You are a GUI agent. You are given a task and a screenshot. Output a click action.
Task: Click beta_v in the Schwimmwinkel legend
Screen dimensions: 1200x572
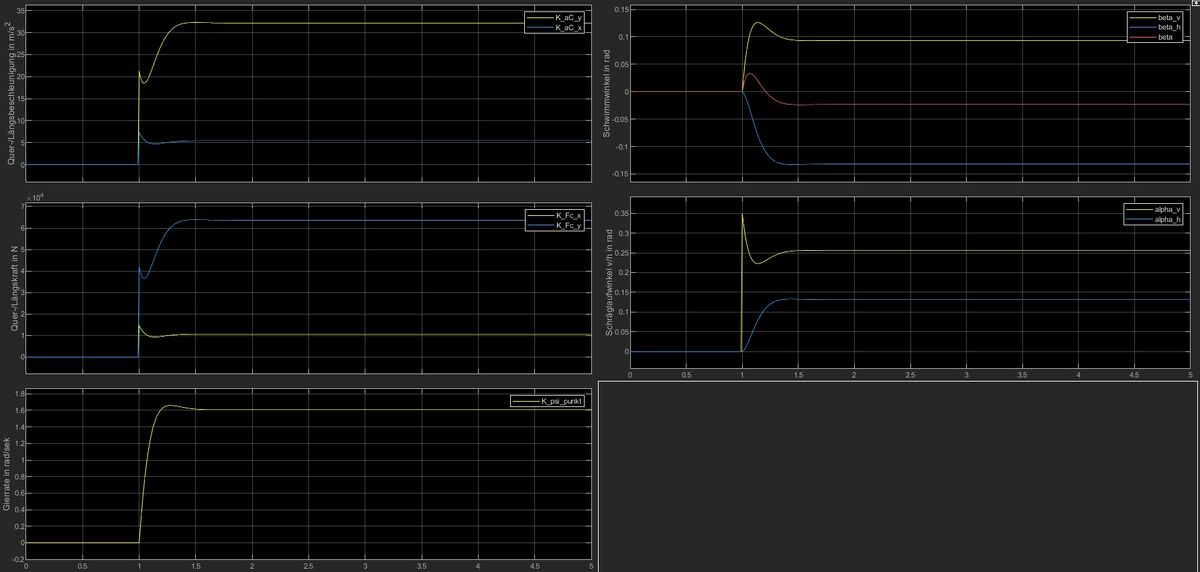click(x=1167, y=18)
